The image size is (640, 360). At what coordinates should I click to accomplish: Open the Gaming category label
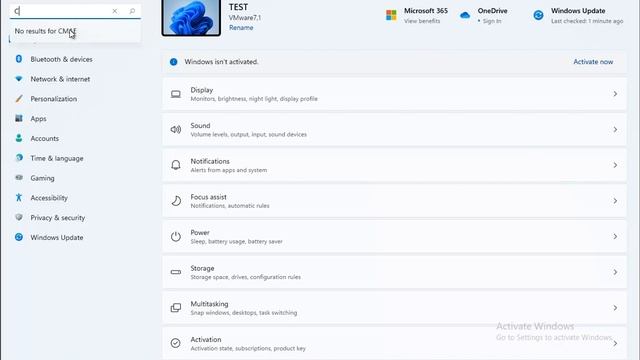(42, 178)
